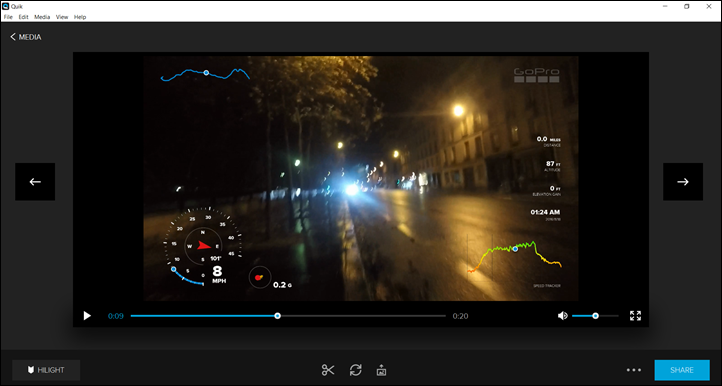Add a HiLight tag
Image resolution: width=722 pixels, height=386 pixels.
(46, 370)
